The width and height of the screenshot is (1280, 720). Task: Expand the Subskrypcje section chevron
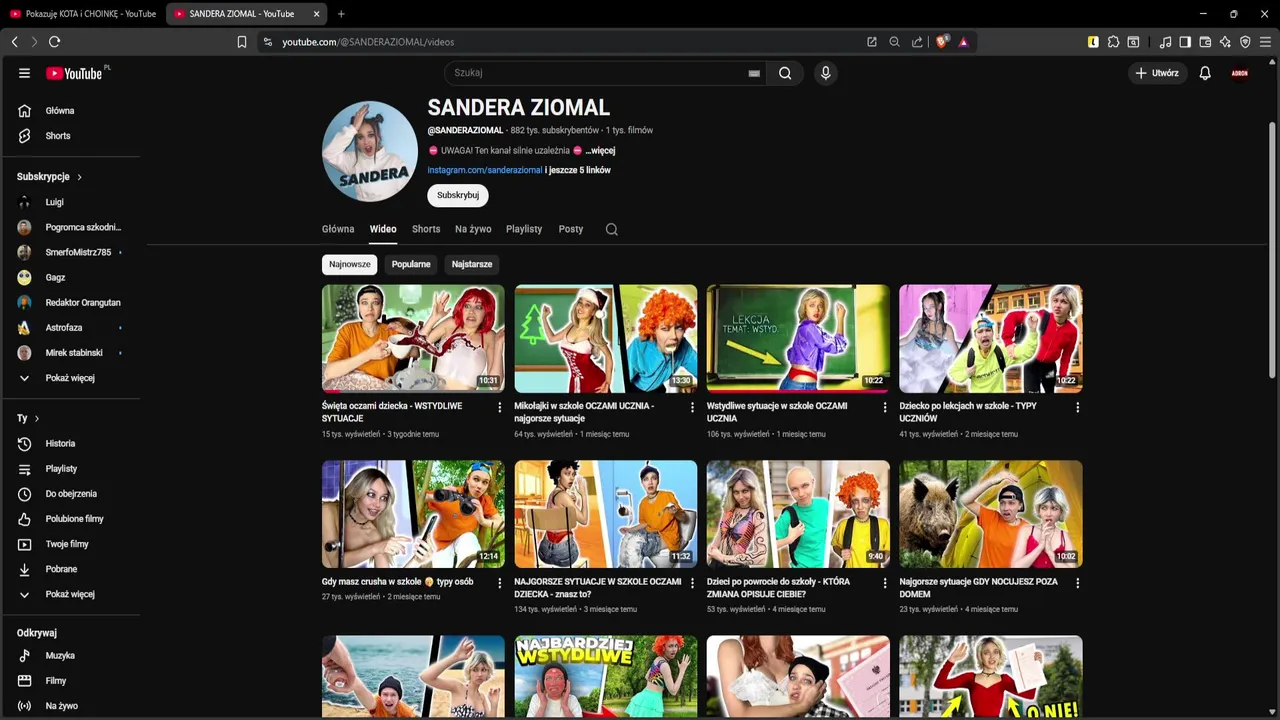[79, 177]
